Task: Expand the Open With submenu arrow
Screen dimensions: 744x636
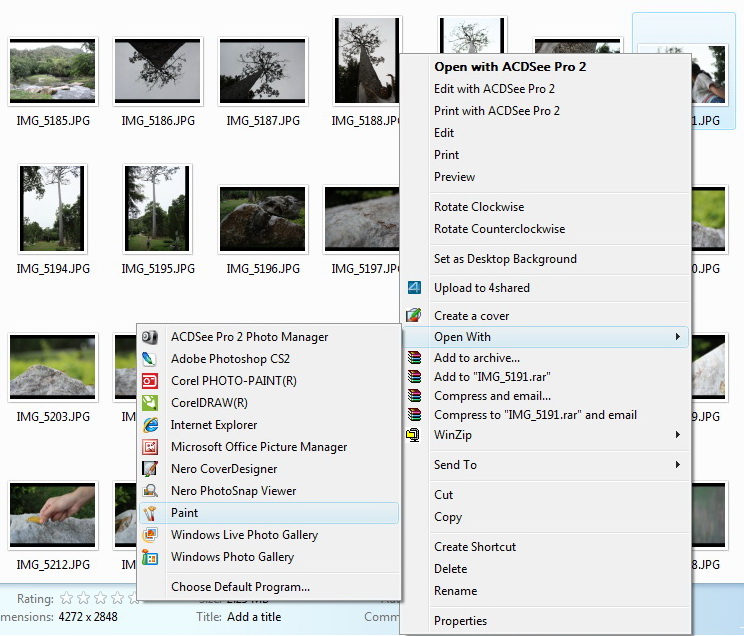Action: [x=678, y=337]
